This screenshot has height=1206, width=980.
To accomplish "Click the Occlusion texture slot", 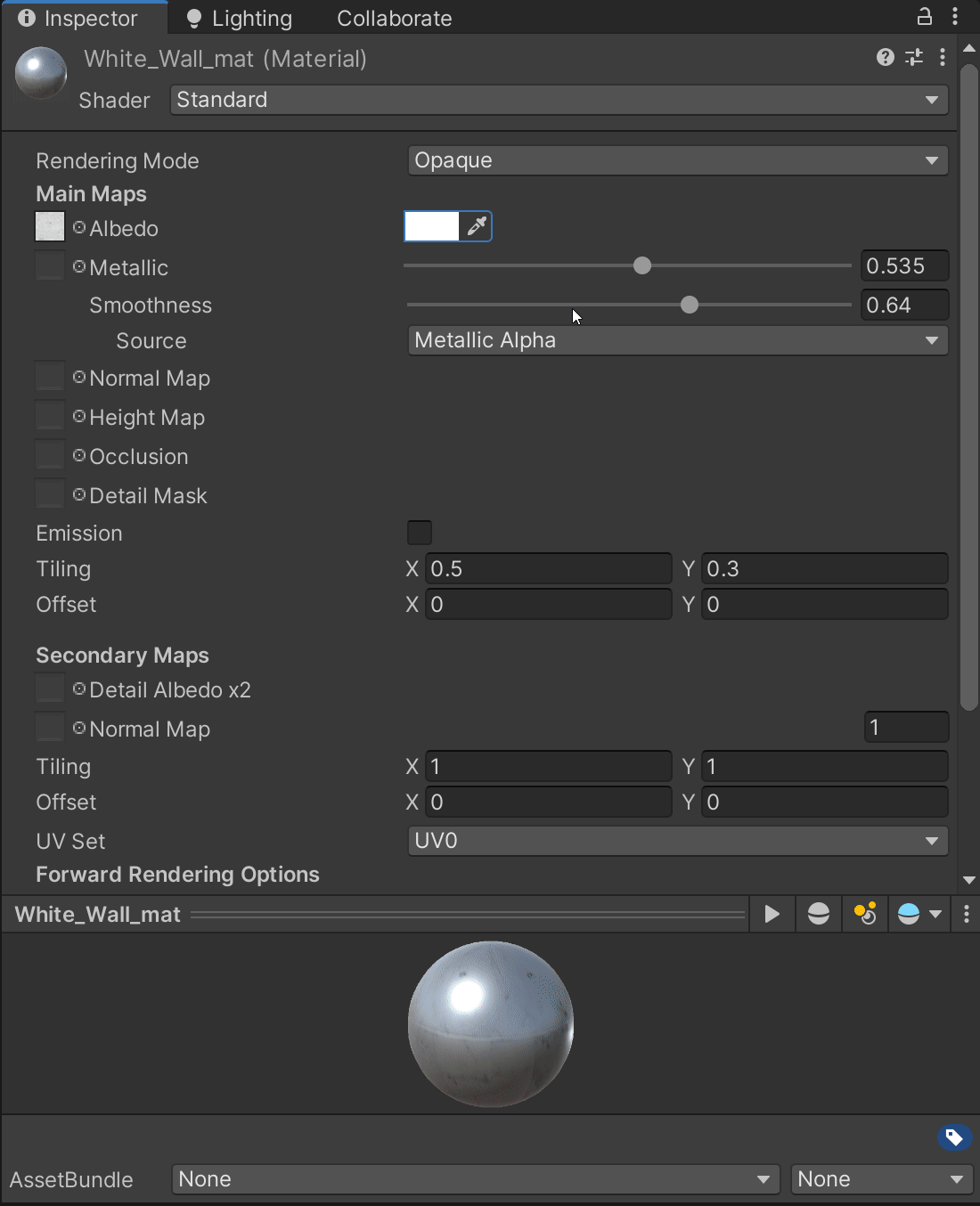I will click(x=50, y=454).
